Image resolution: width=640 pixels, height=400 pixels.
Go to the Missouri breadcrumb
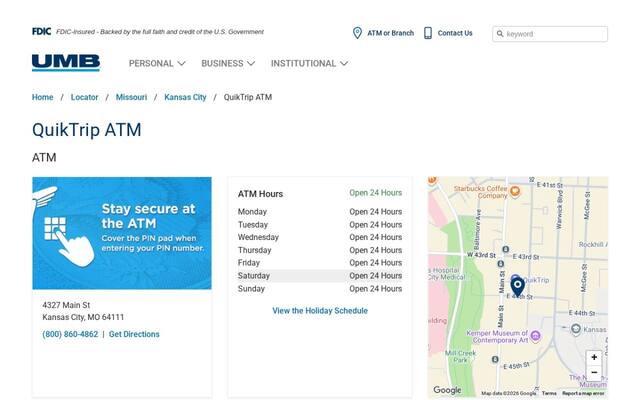coord(131,97)
